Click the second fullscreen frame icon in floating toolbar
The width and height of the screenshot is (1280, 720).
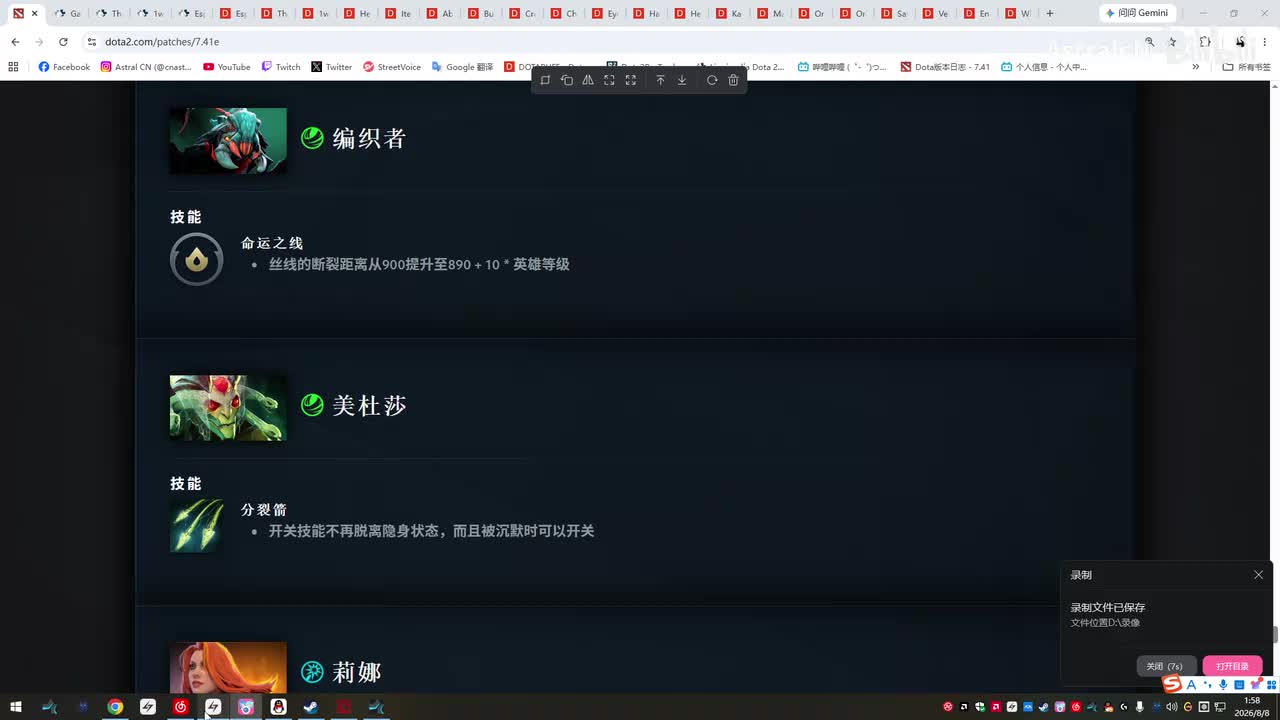631,80
